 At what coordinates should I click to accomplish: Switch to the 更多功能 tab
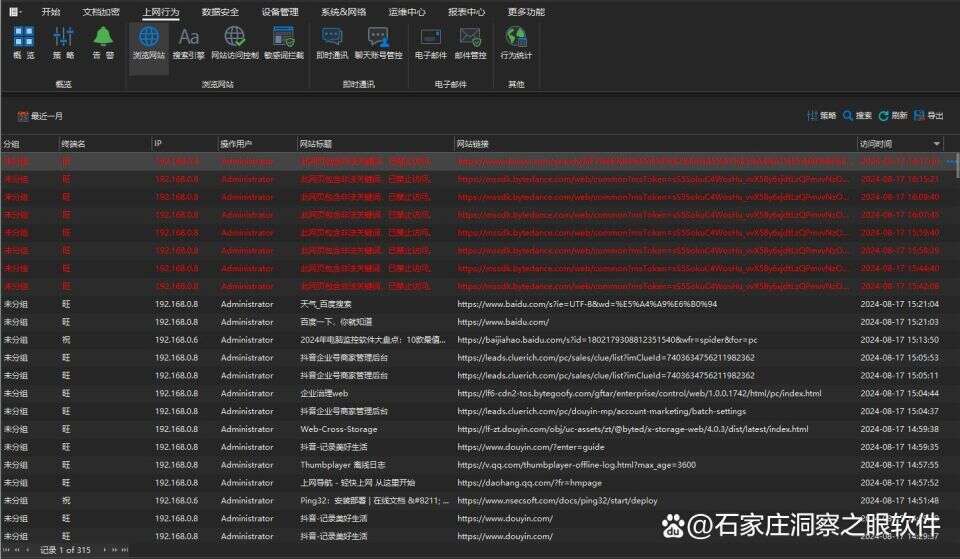527,12
